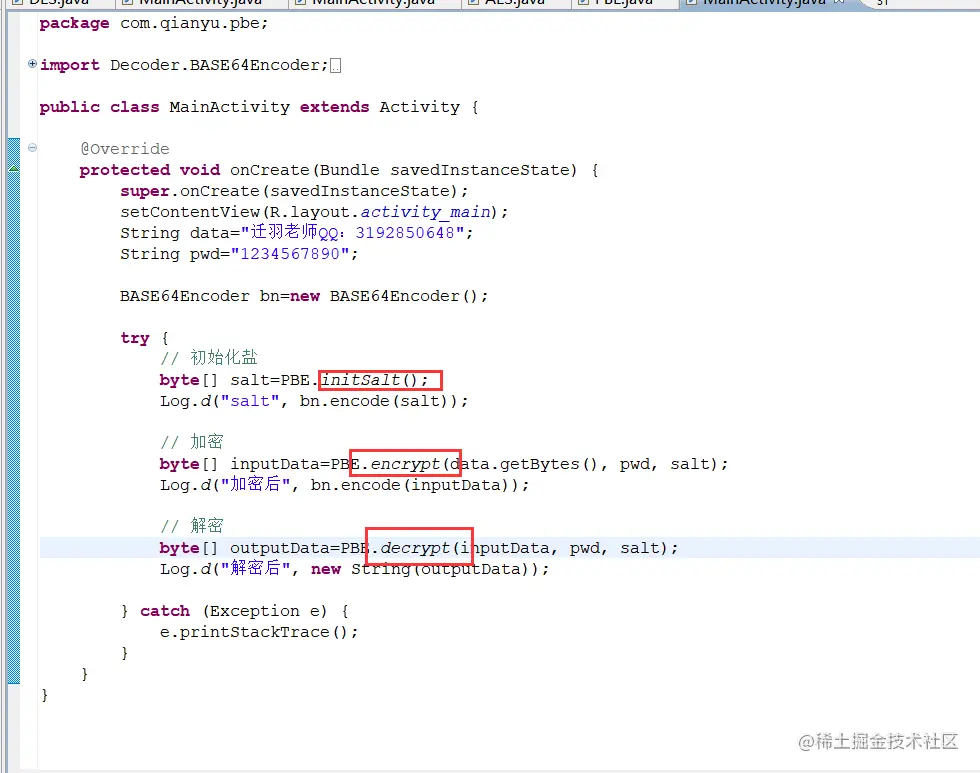Click the '// 加密' comment
This screenshot has width=980, height=773.
coord(192,442)
